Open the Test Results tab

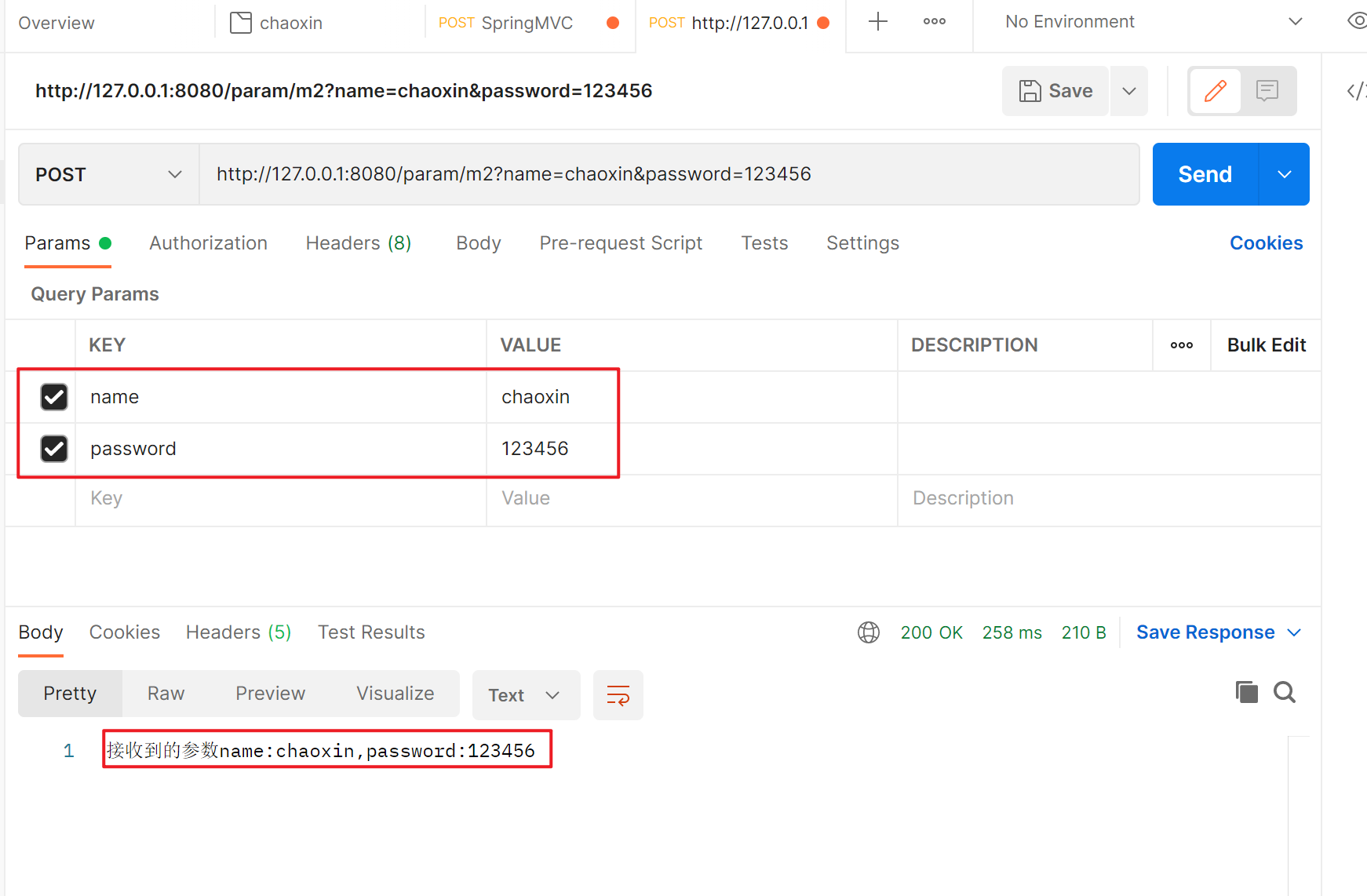[371, 632]
